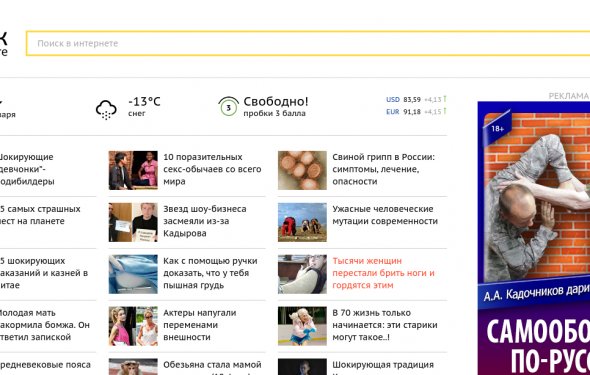This screenshot has height=375, width=590.
Task: Read 'Как с помощью ручки доказать' article
Action: 210,273
